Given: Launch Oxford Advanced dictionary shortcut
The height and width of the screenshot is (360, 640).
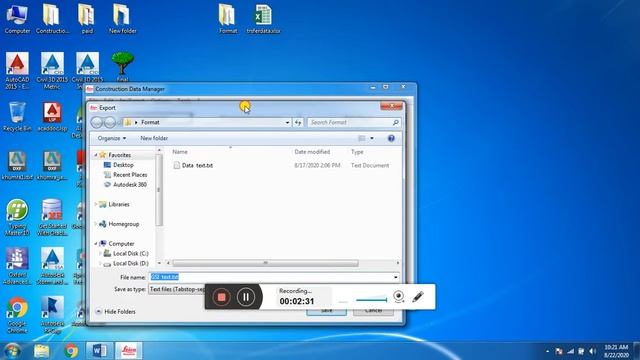Looking at the screenshot, I should tap(17, 266).
